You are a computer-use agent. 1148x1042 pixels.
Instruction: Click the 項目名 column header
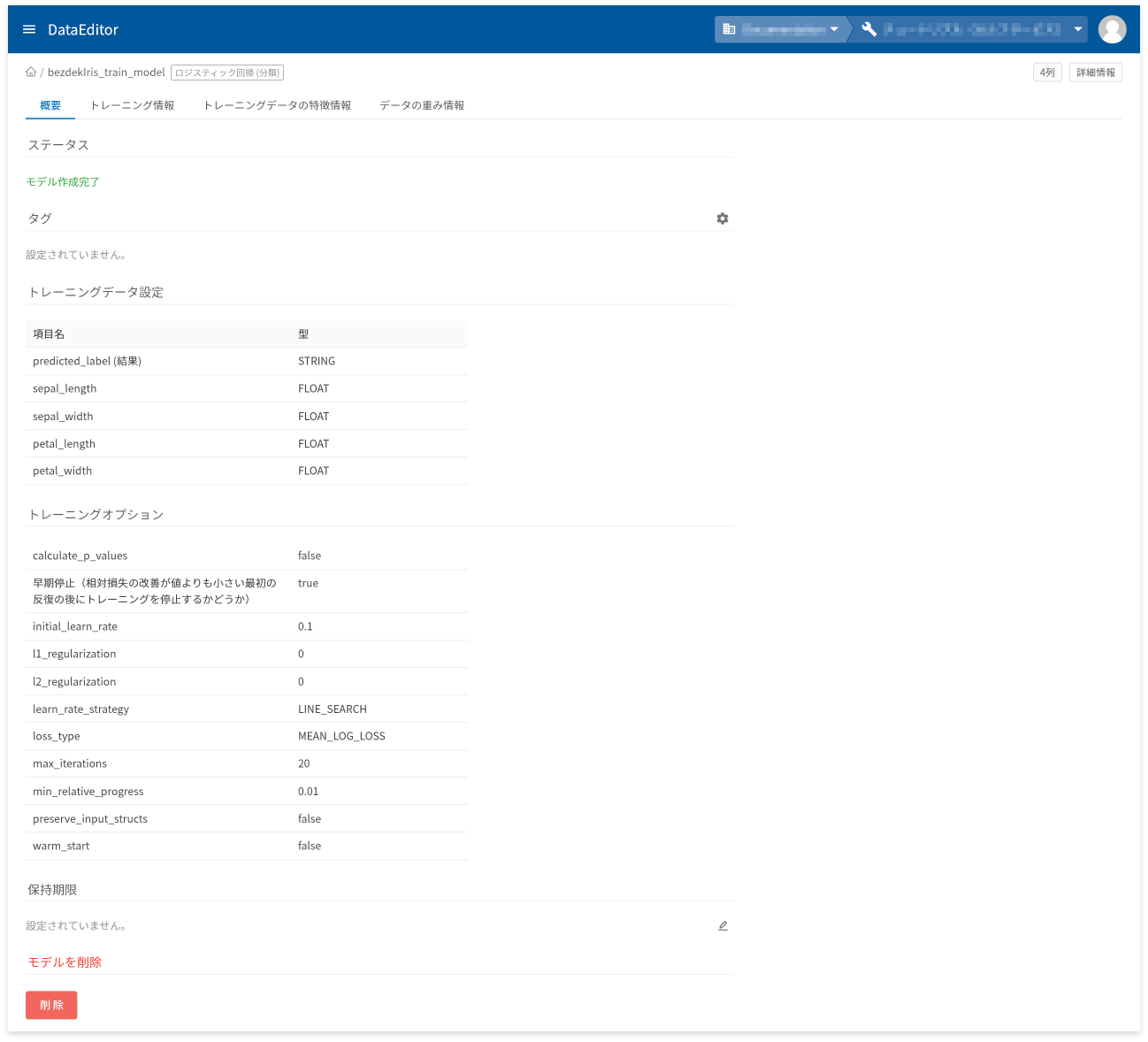49,334
